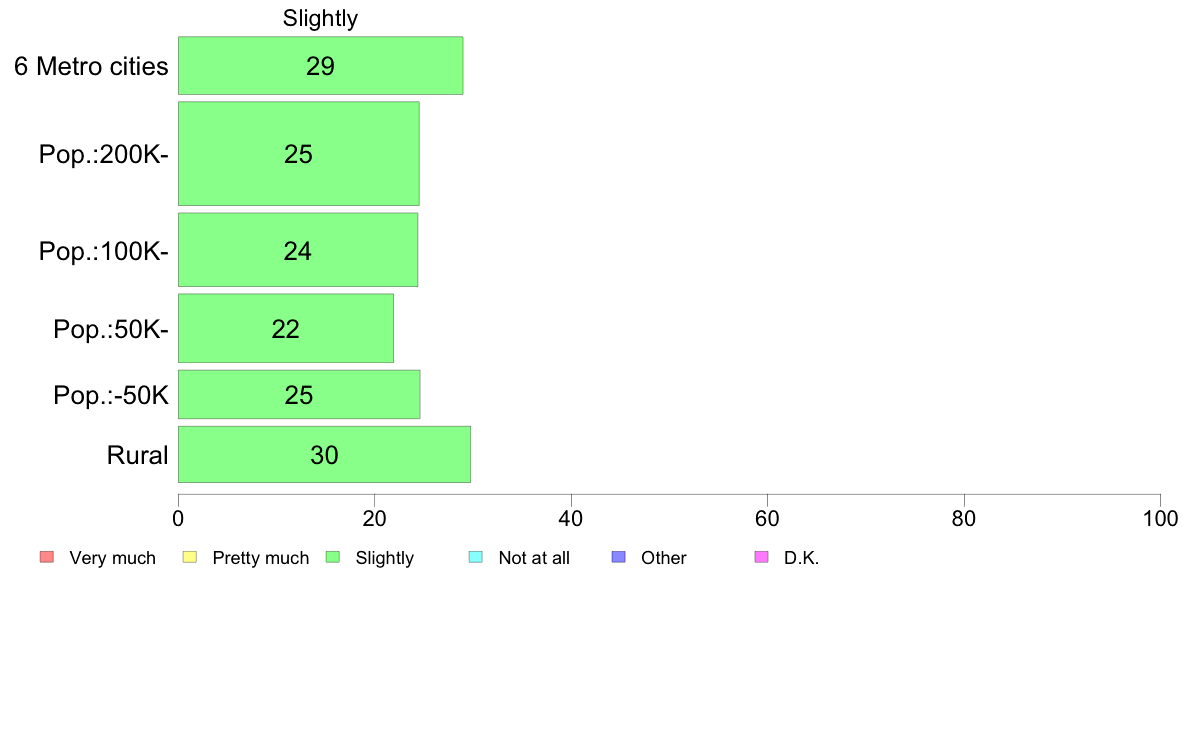Click the 40 axis tick label
Image resolution: width=1188 pixels, height=736 pixels.
(571, 518)
